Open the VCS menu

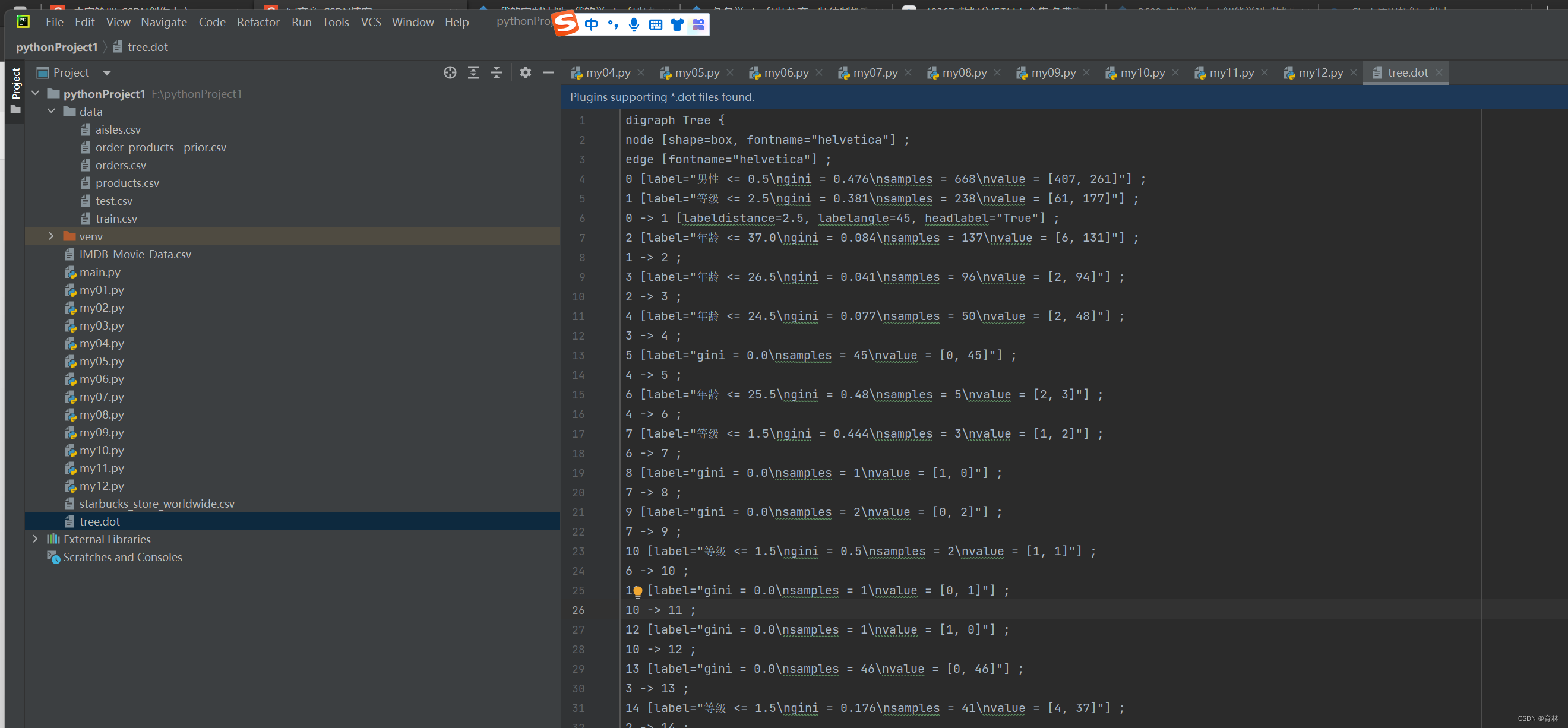click(371, 23)
